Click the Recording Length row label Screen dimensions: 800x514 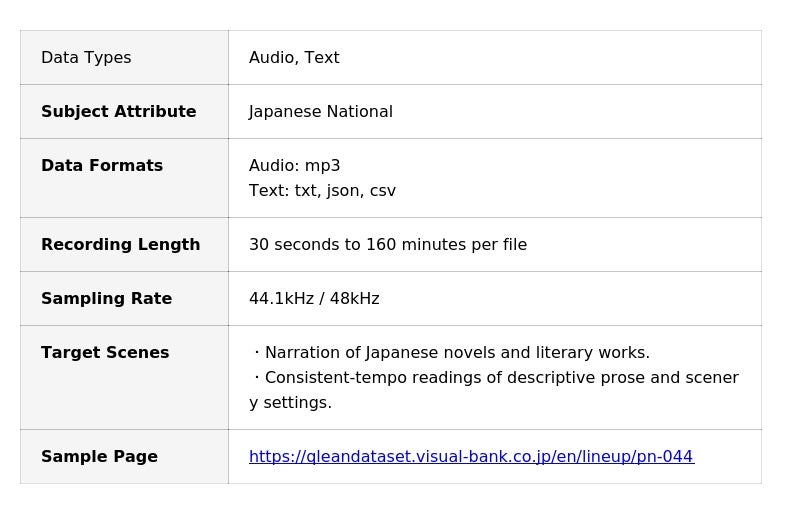(120, 245)
